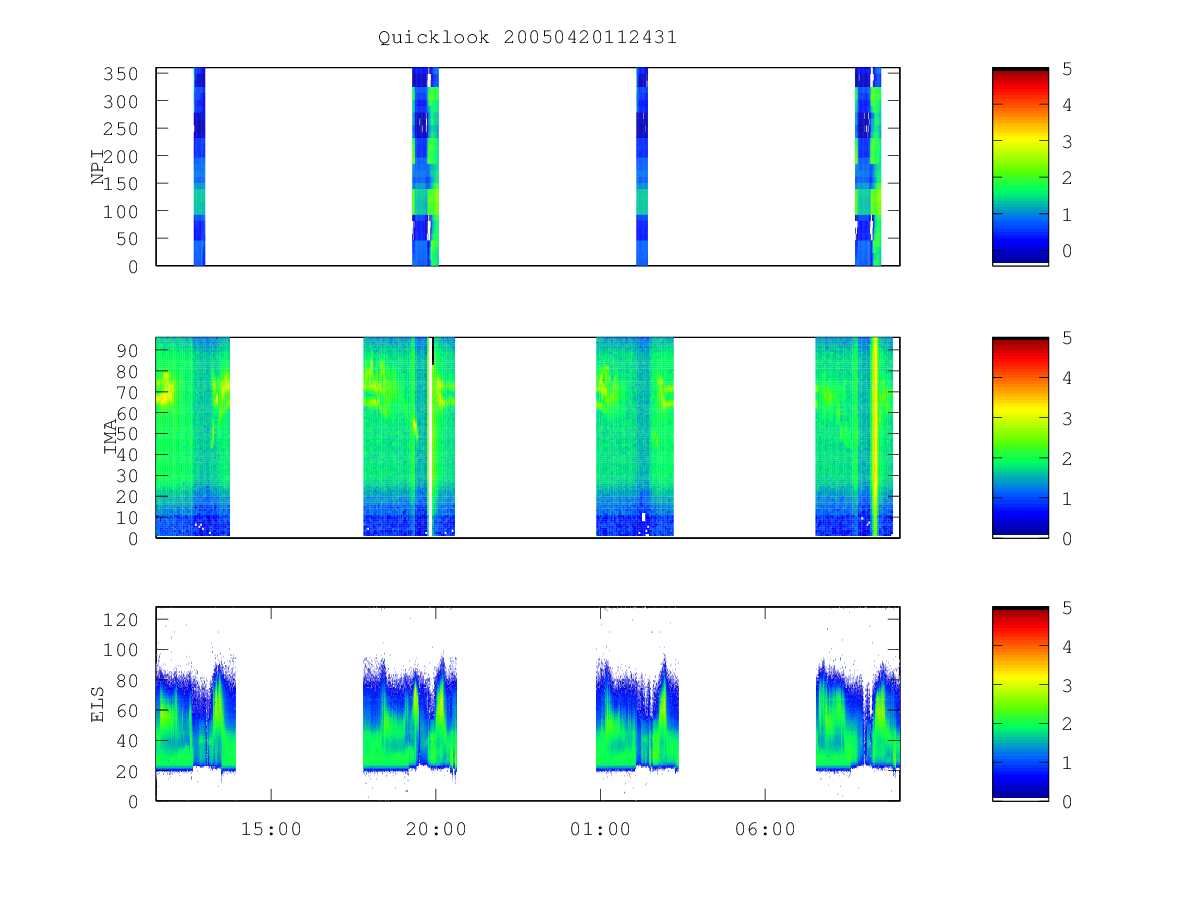Viewport: 1200px width, 900px height.
Task: Click the title 'Quicklook 20050420112431'
Action: [x=528, y=37]
